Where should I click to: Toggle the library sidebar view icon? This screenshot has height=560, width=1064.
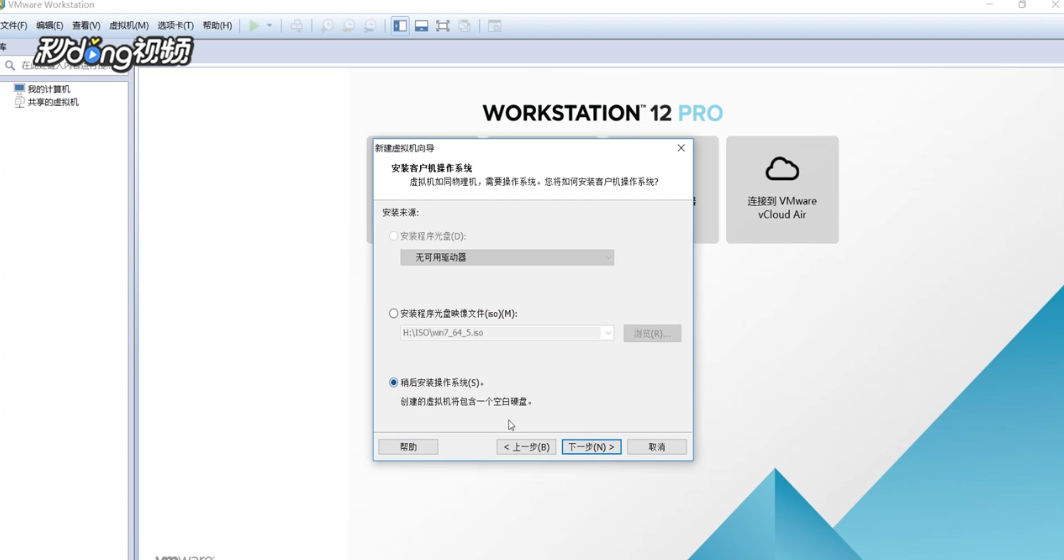point(400,26)
